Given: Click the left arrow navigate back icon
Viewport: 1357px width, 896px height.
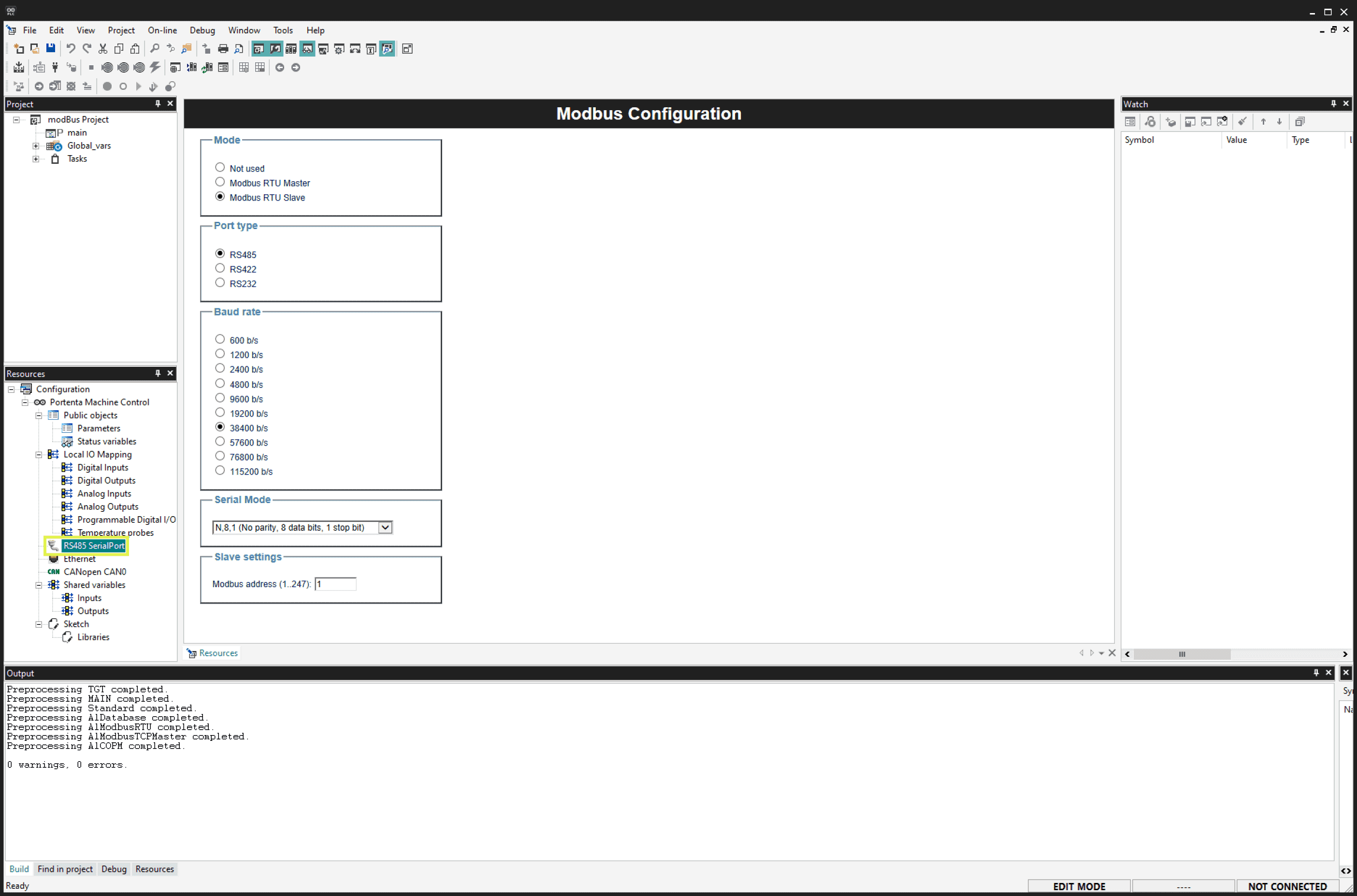Looking at the screenshot, I should coord(279,68).
